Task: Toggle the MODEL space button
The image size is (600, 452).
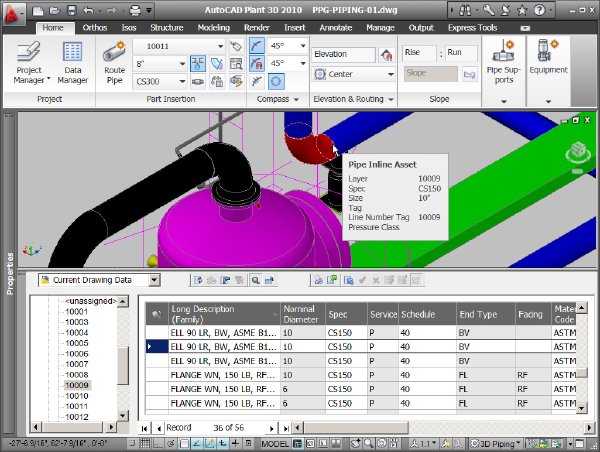Action: tap(274, 444)
